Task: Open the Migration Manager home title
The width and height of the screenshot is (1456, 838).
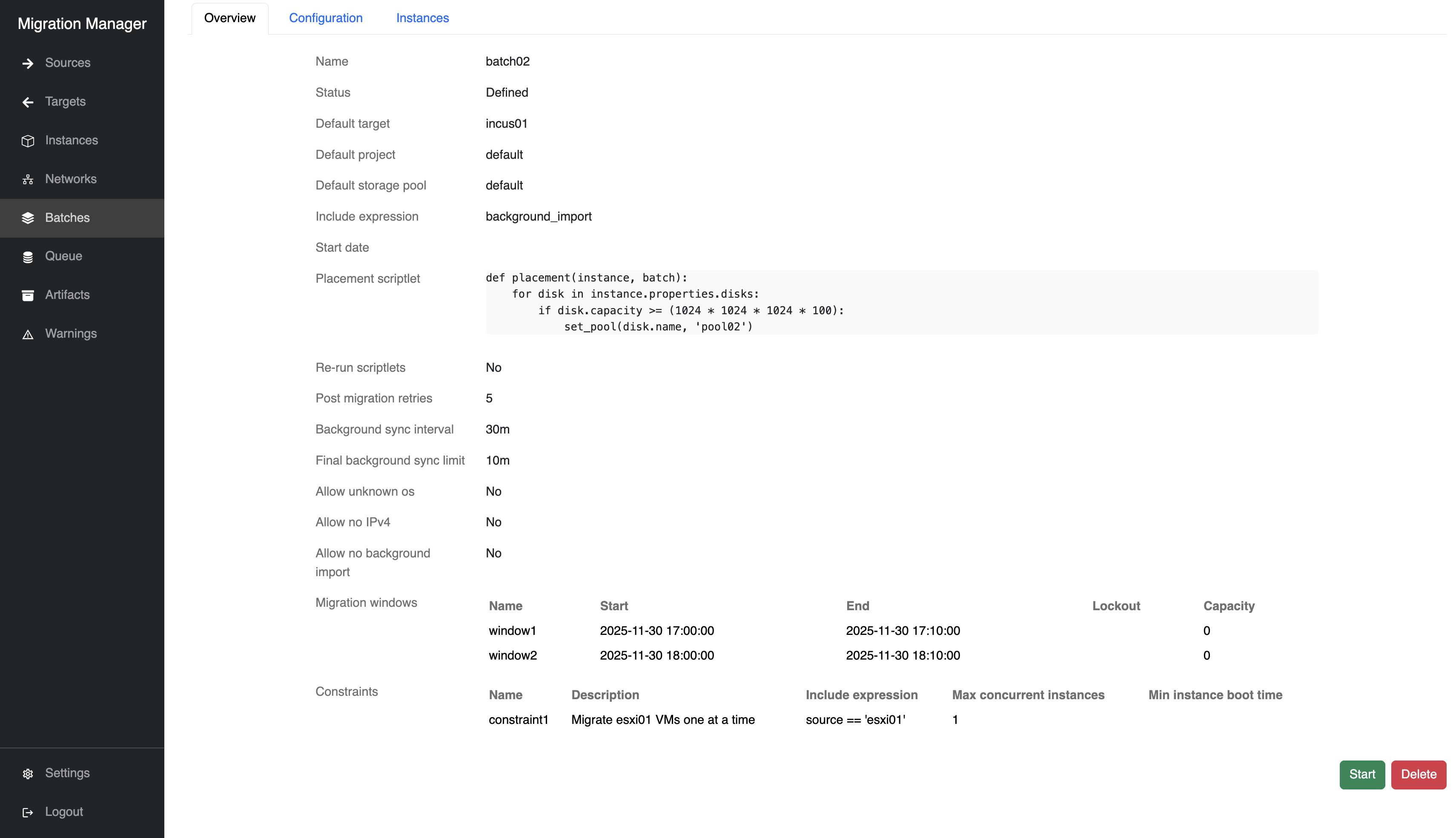Action: tap(82, 23)
